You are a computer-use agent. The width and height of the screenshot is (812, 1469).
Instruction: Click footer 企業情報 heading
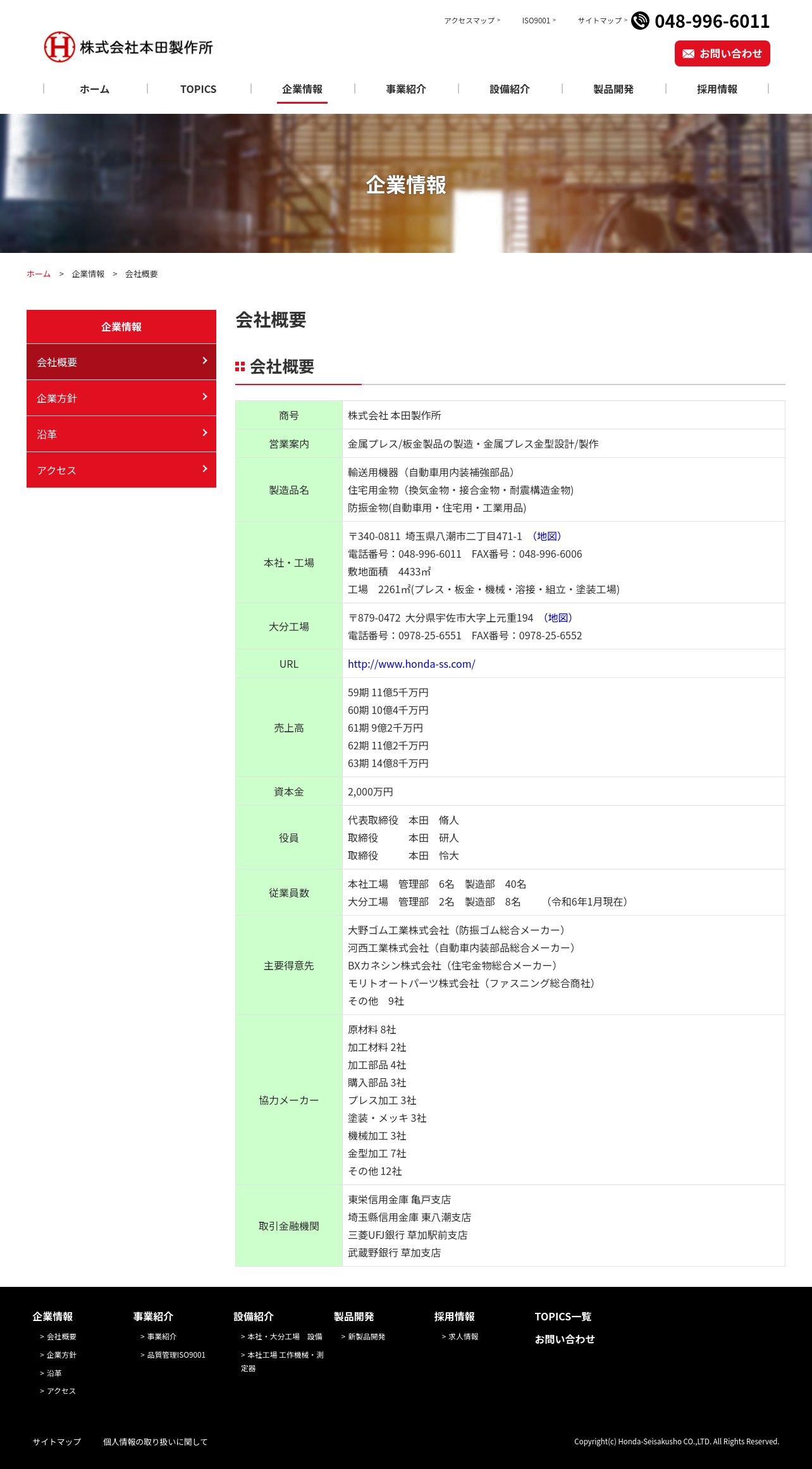53,1317
